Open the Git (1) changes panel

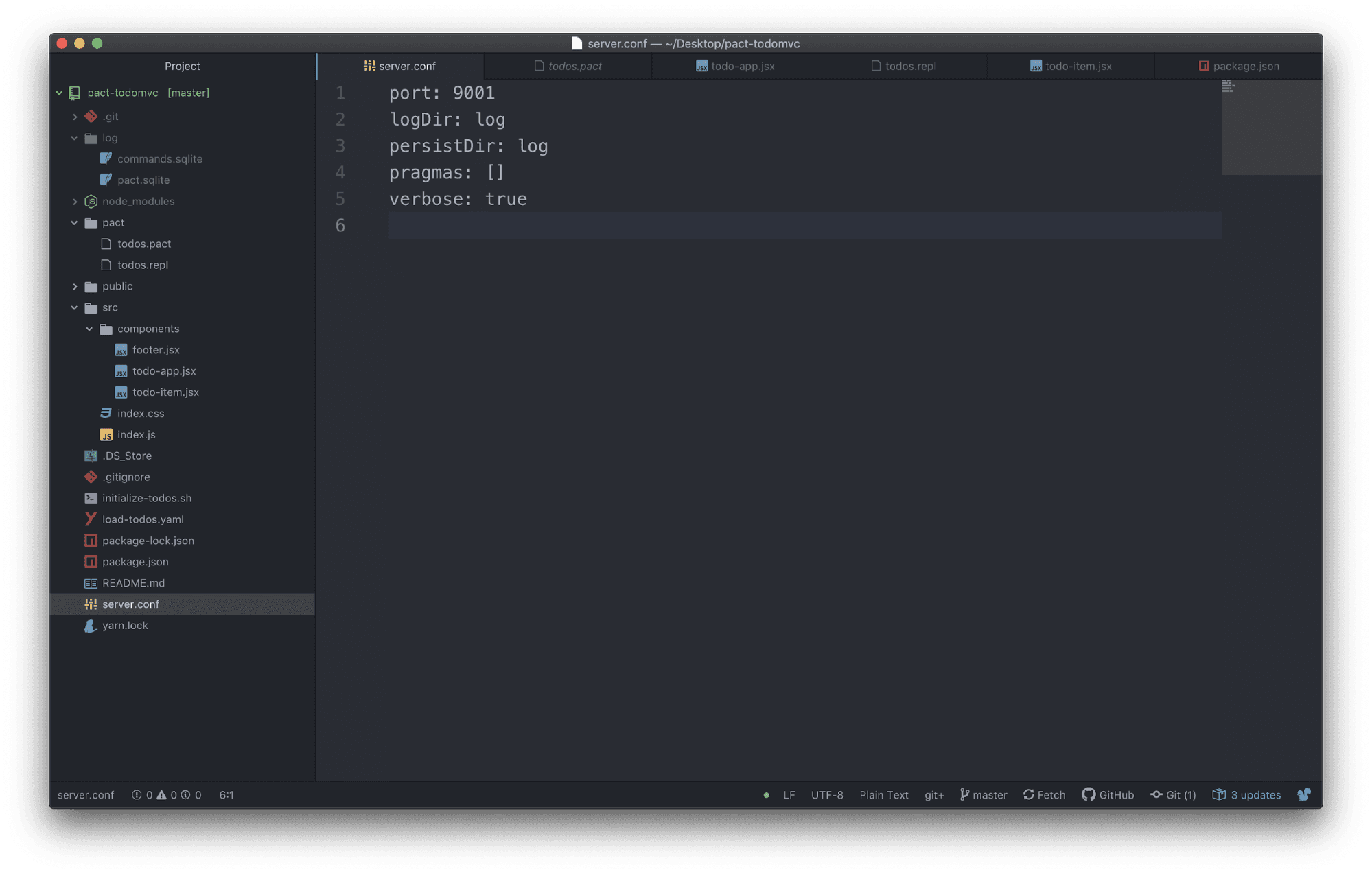click(1173, 795)
